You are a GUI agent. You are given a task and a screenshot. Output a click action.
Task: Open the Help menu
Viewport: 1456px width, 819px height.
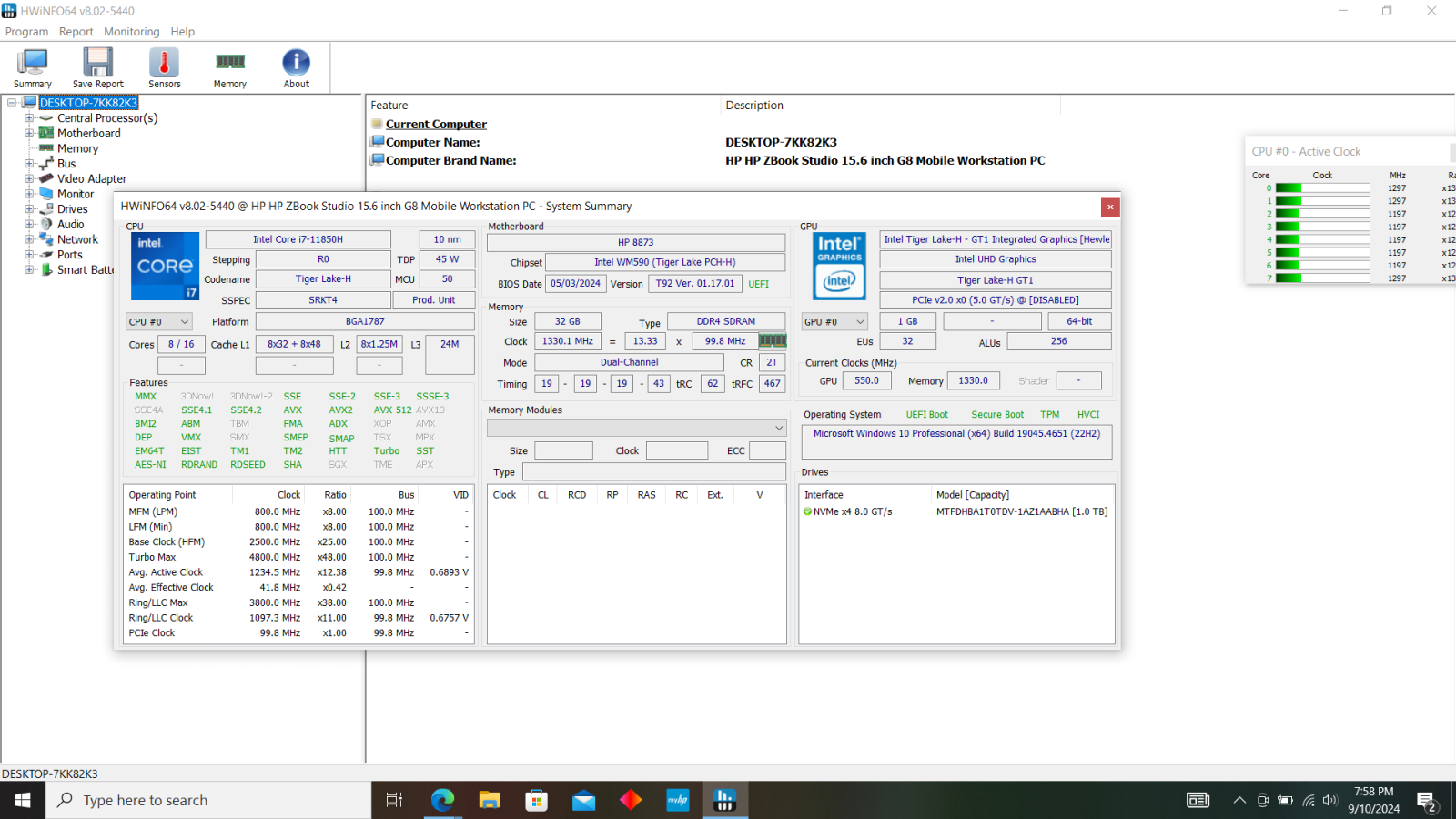183,32
